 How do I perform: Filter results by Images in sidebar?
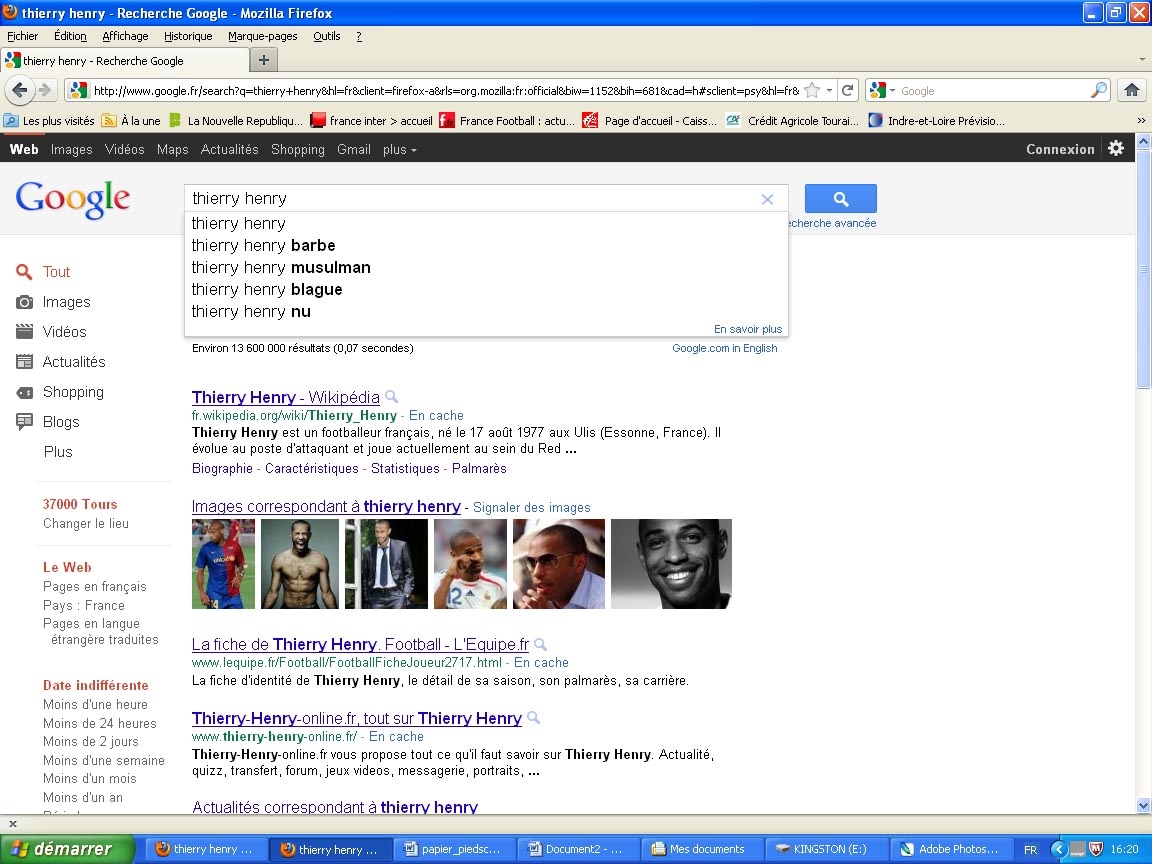[x=66, y=302]
